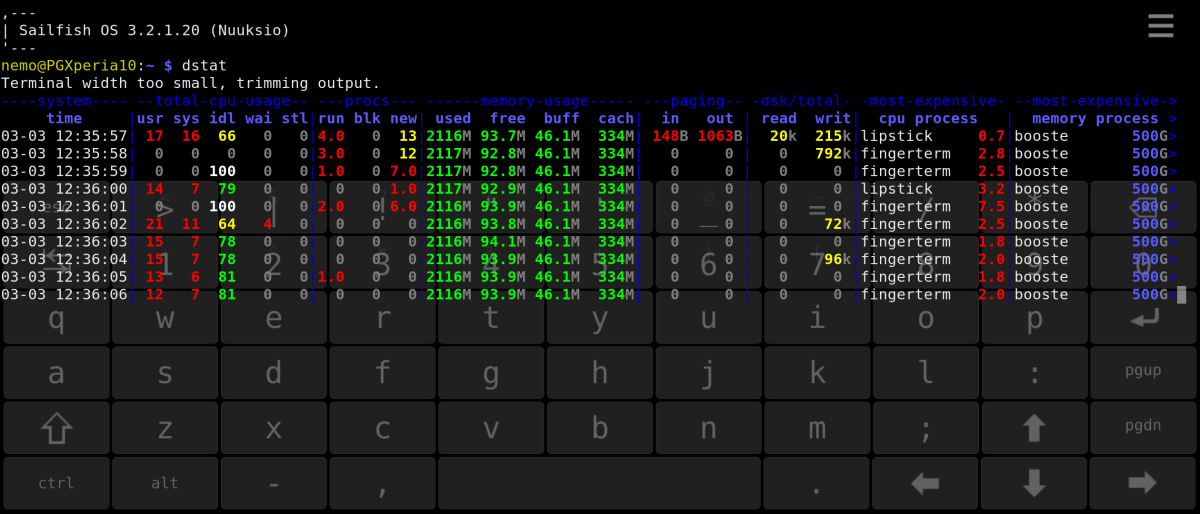This screenshot has height=514, width=1200.
Task: Tap the letter m key
Action: pos(817,428)
